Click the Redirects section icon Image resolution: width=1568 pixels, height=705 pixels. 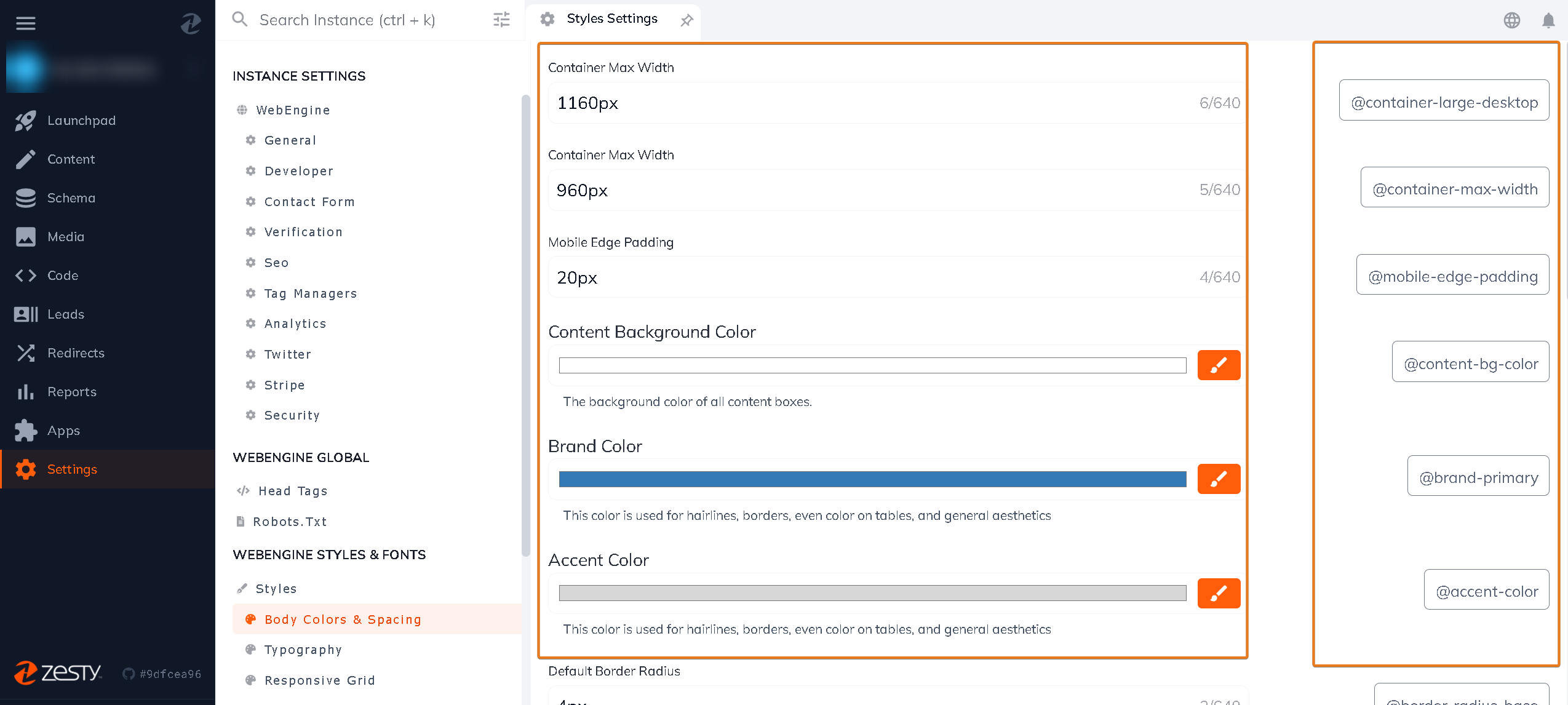pos(26,353)
